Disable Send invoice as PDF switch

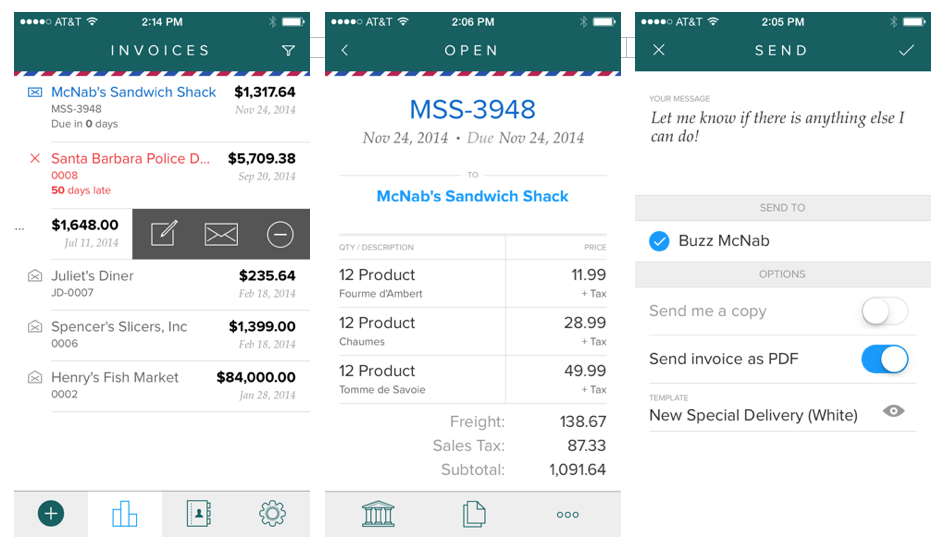[x=885, y=359]
